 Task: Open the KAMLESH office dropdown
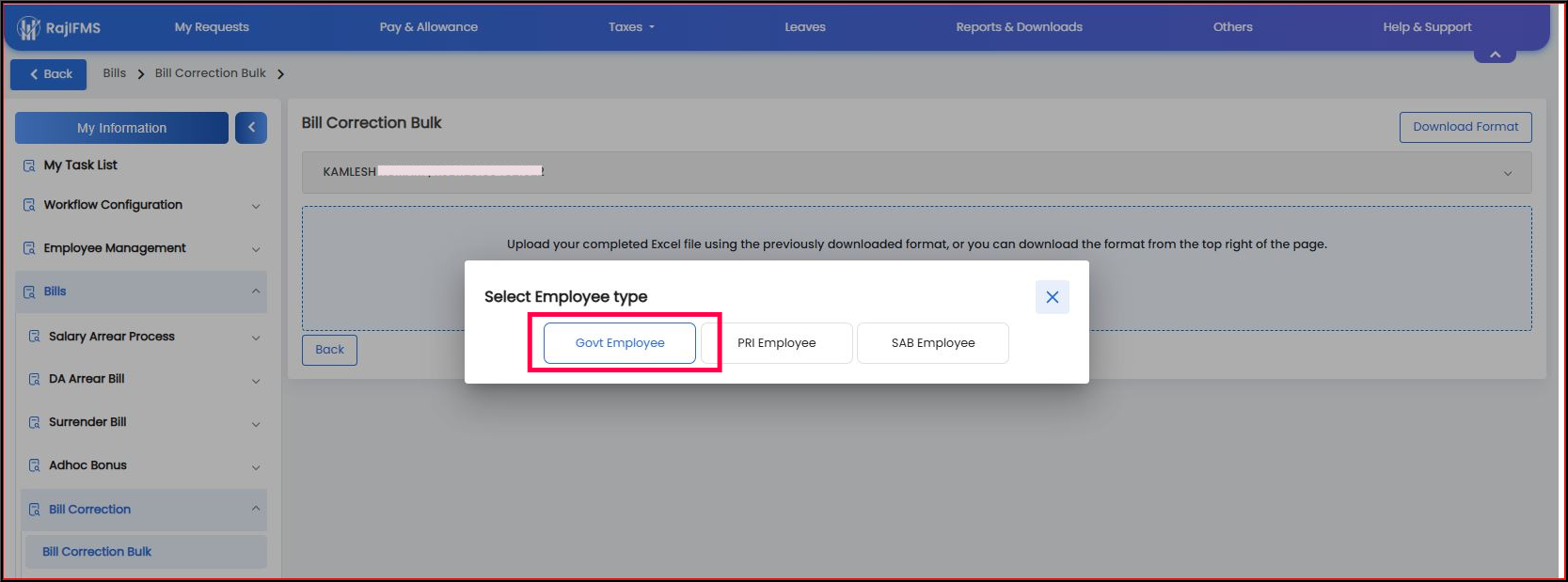coord(916,172)
